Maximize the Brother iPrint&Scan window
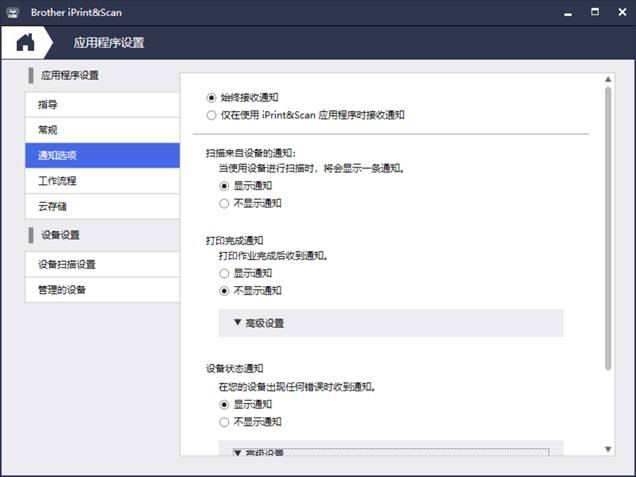Viewport: 636px width, 477px height. click(x=594, y=11)
